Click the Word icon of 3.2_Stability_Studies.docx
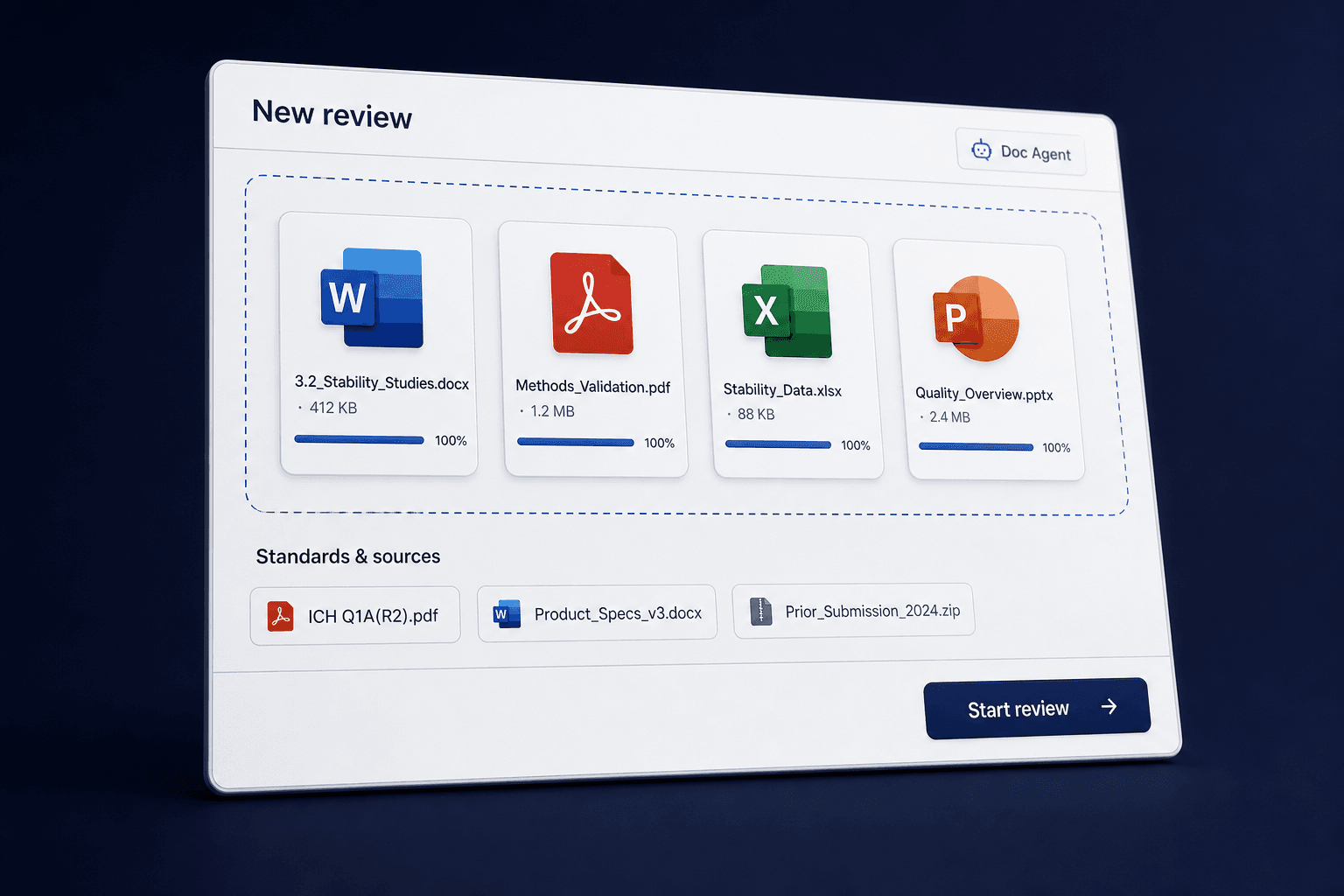Viewport: 1344px width, 896px height. (372, 297)
